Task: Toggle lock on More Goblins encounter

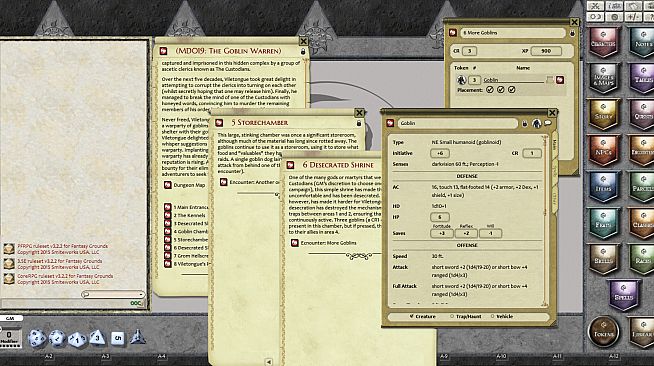Action: tap(572, 33)
